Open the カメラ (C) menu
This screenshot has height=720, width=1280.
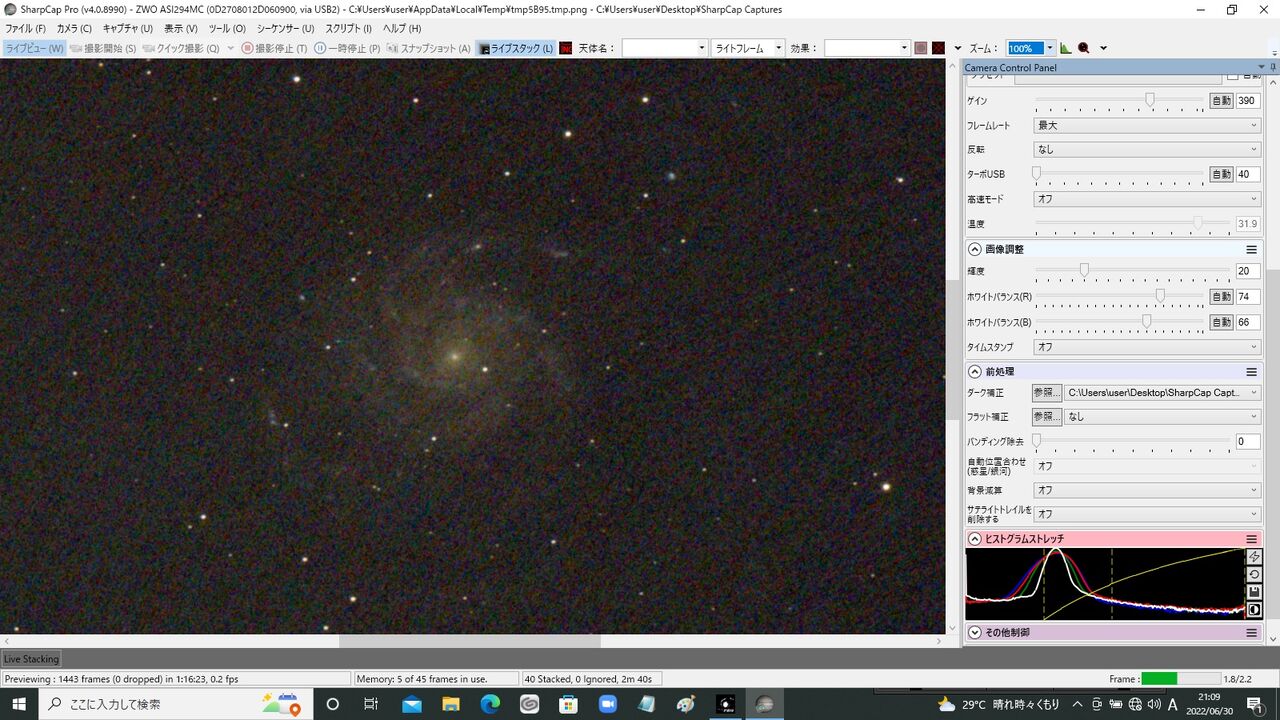click(74, 28)
